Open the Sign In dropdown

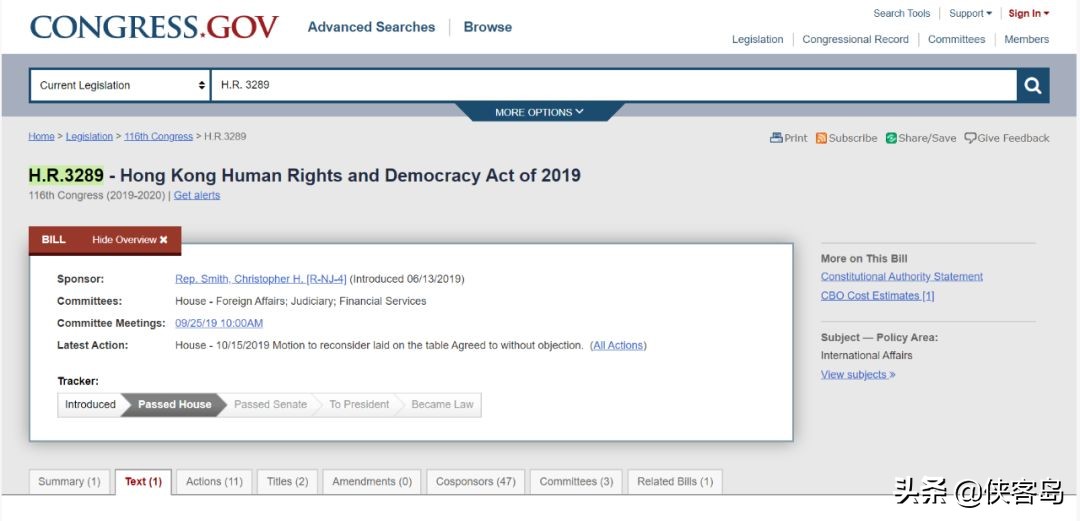1028,14
